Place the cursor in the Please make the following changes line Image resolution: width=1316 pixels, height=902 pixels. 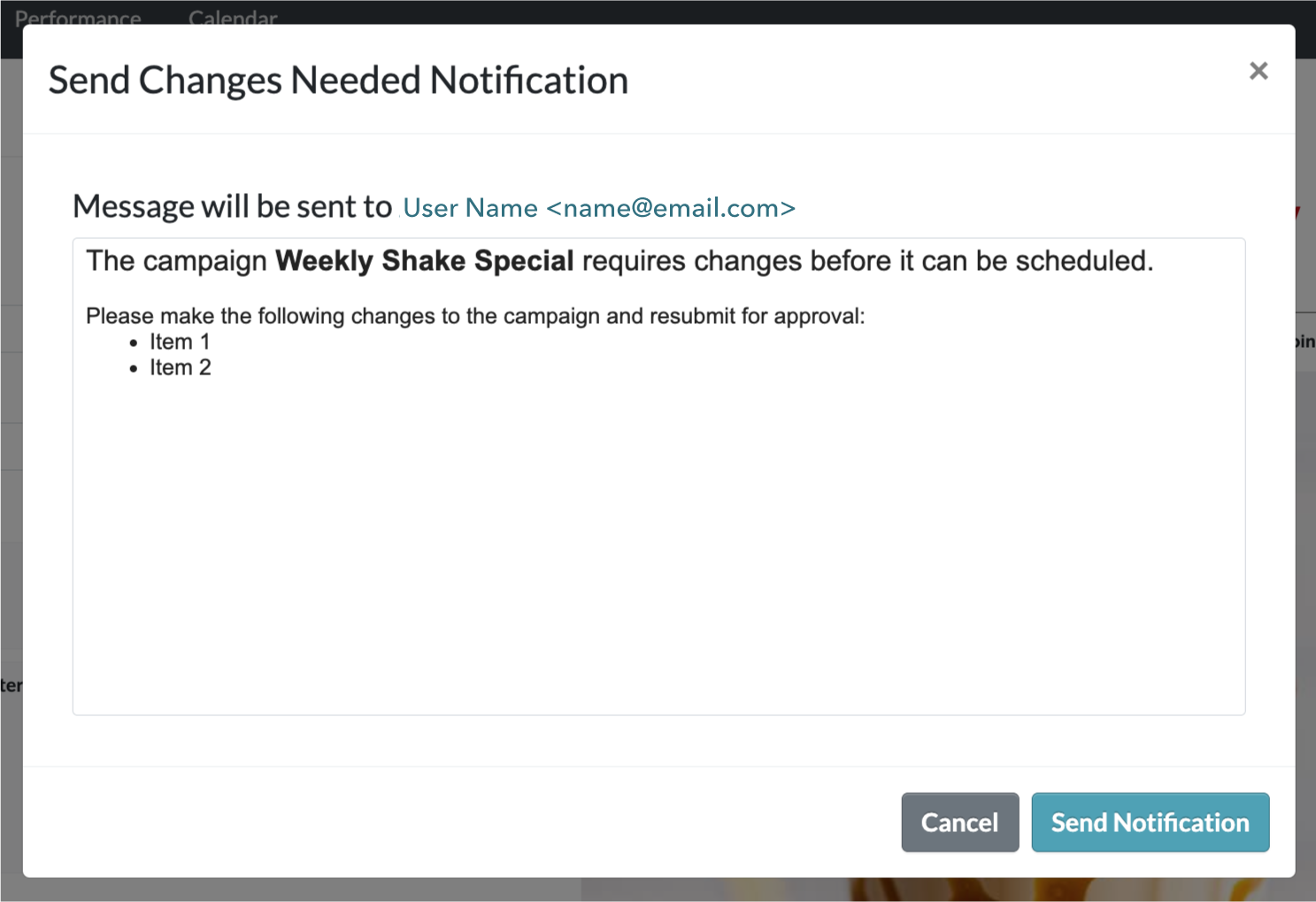coord(475,316)
